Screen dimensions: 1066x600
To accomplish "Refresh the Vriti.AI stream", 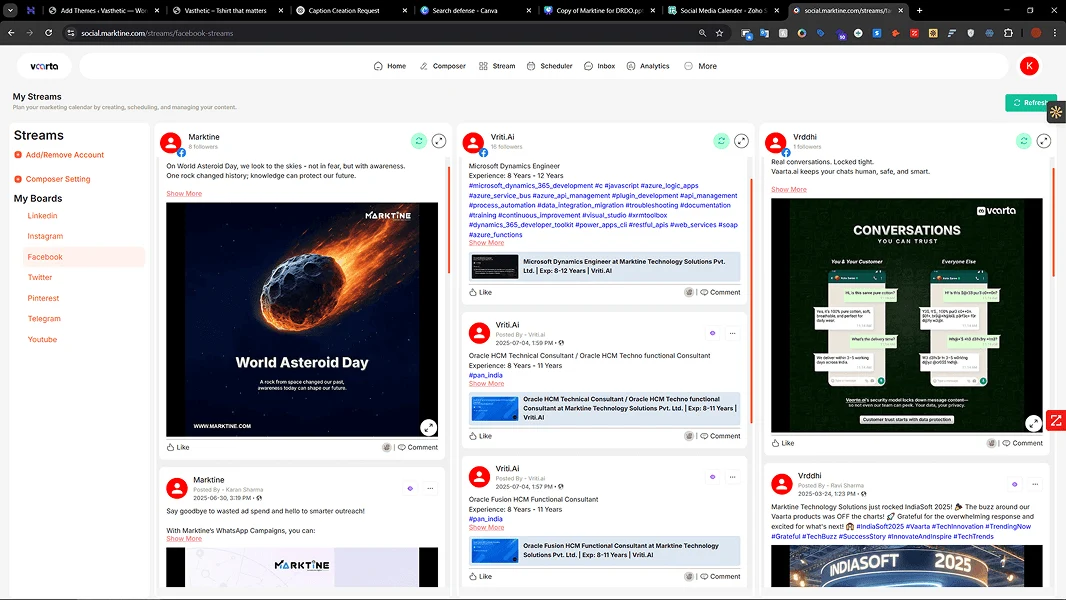I will click(721, 141).
